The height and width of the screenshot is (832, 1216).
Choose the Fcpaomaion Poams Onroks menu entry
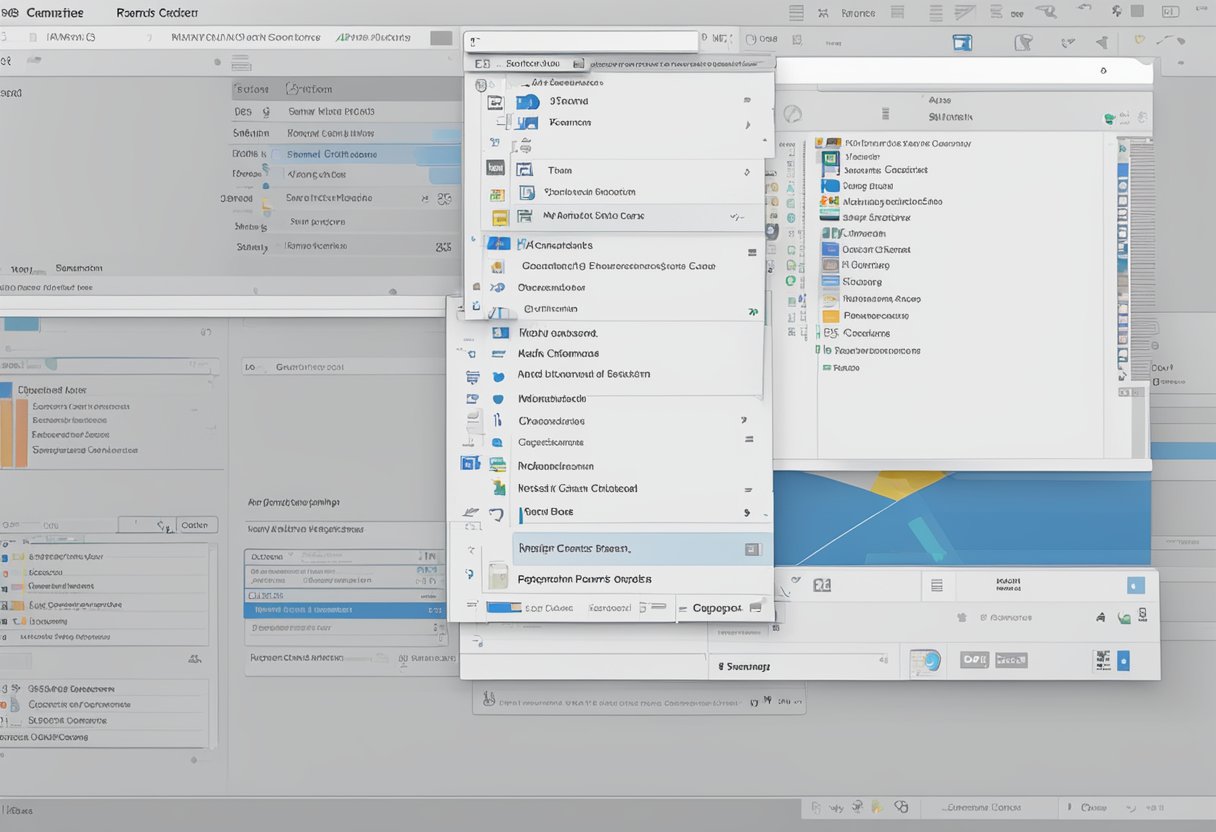tap(584, 579)
